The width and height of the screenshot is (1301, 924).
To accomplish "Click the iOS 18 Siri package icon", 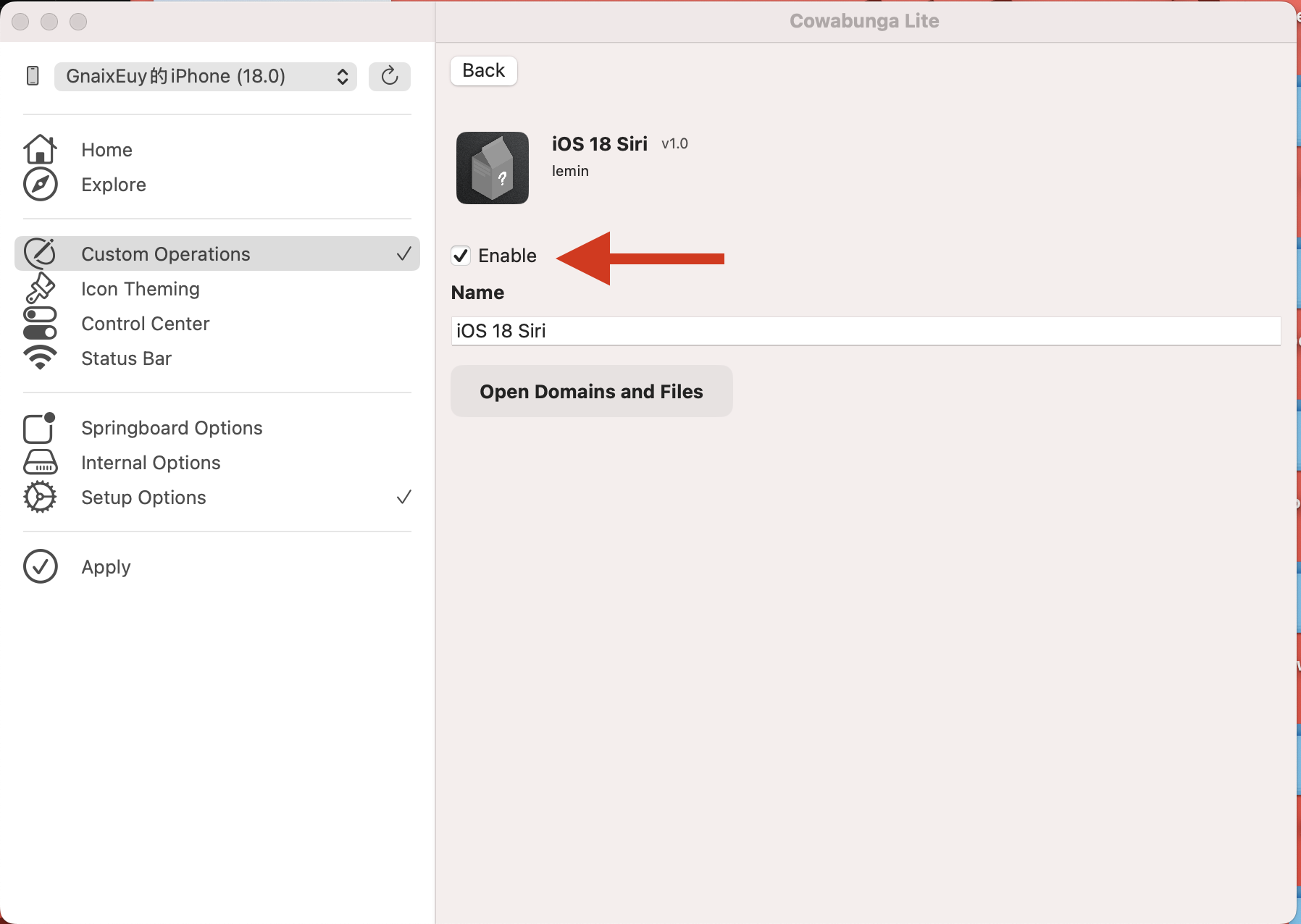I will [493, 168].
